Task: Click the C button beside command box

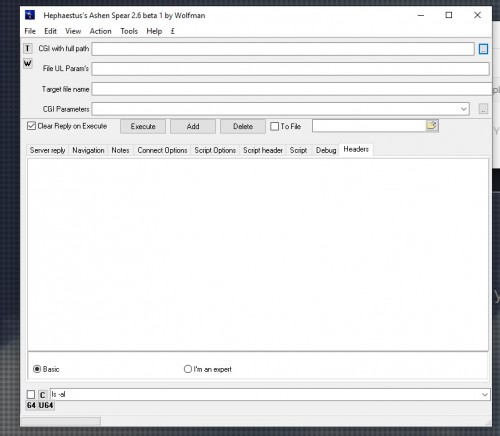Action: pos(42,395)
